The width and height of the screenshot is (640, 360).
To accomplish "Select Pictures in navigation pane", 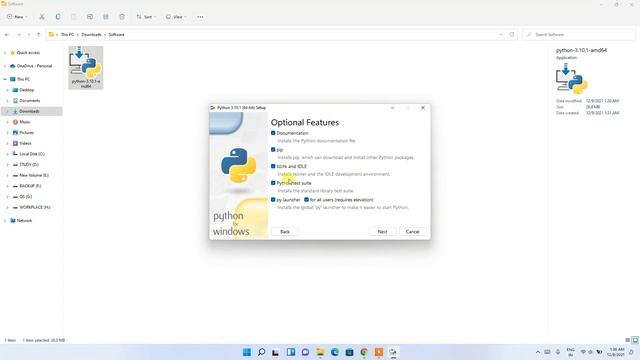I will [x=26, y=133].
